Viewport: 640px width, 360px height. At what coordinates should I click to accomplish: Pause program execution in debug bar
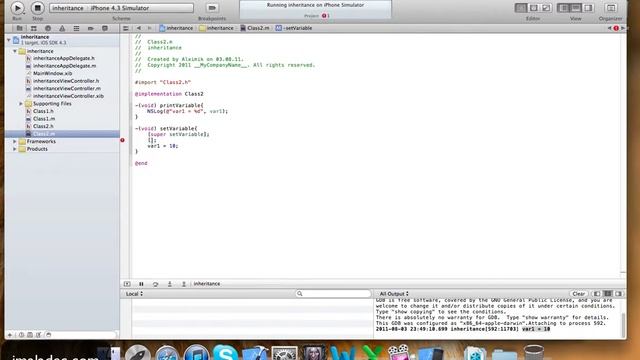[x=141, y=284]
